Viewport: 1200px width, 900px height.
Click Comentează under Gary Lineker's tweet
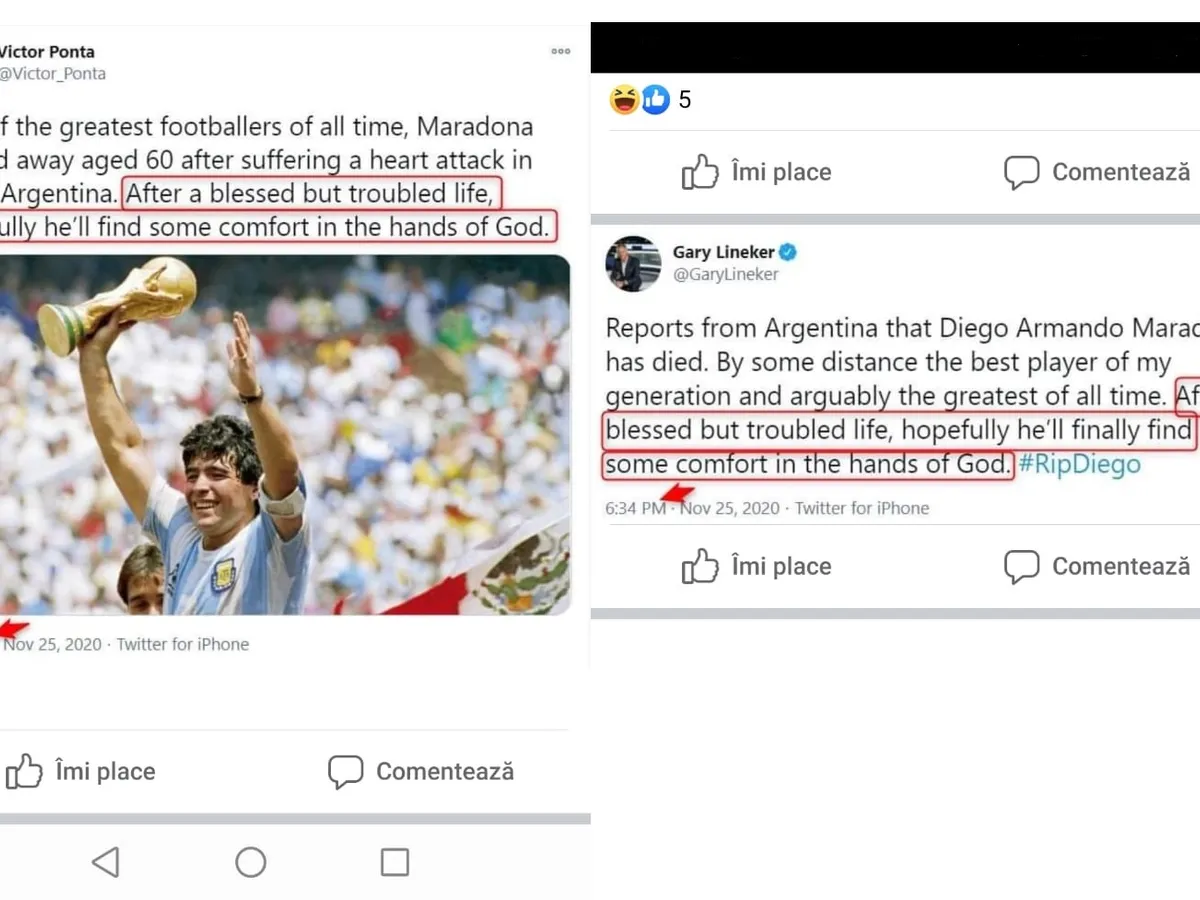1097,567
